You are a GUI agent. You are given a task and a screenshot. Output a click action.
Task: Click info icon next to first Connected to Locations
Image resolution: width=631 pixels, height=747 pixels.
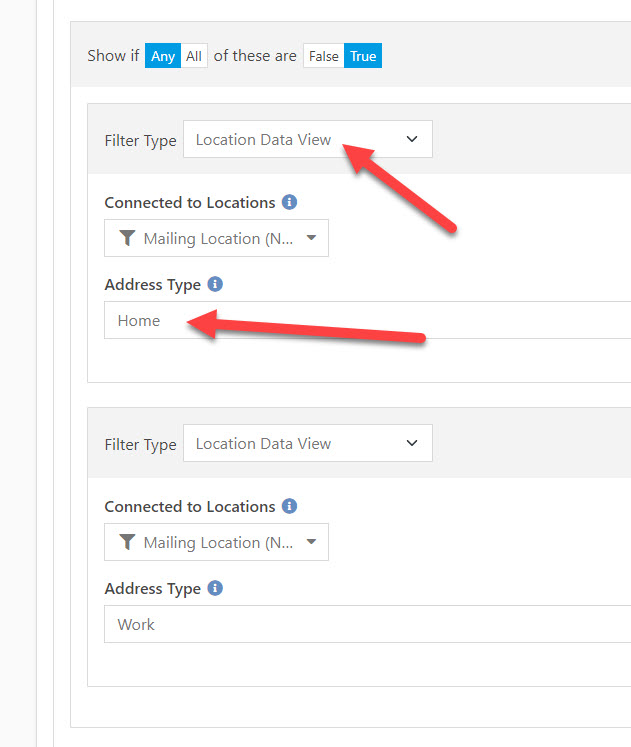click(x=290, y=202)
